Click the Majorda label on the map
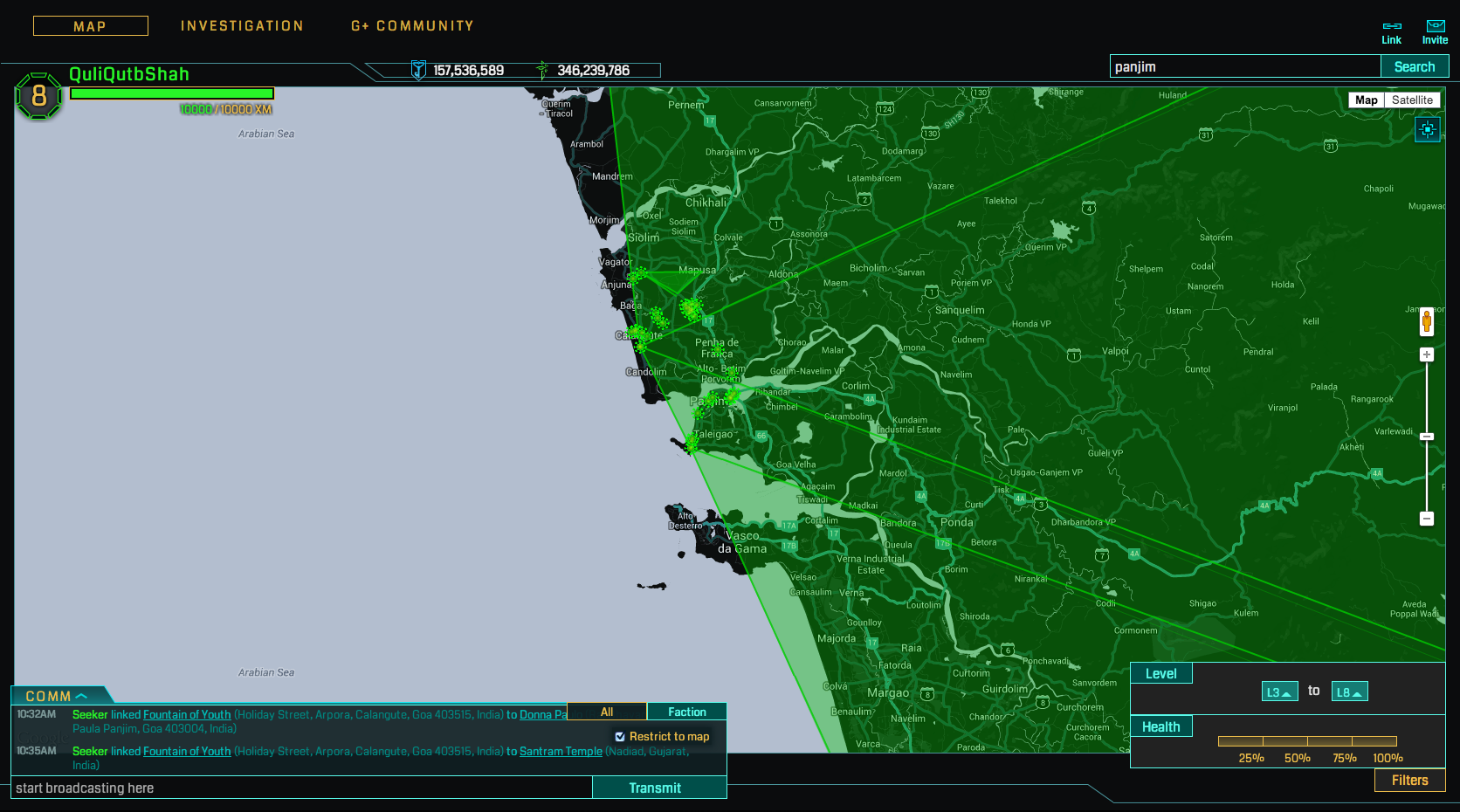 tap(837, 638)
